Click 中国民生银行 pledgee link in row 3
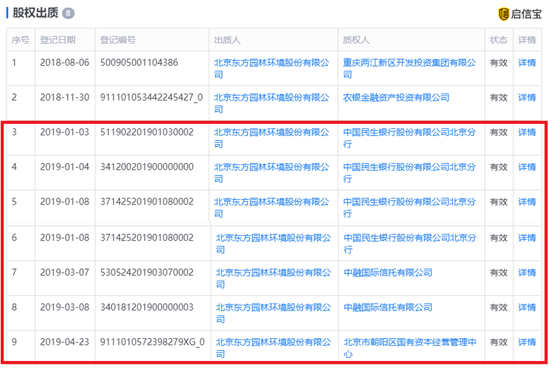 409,138
